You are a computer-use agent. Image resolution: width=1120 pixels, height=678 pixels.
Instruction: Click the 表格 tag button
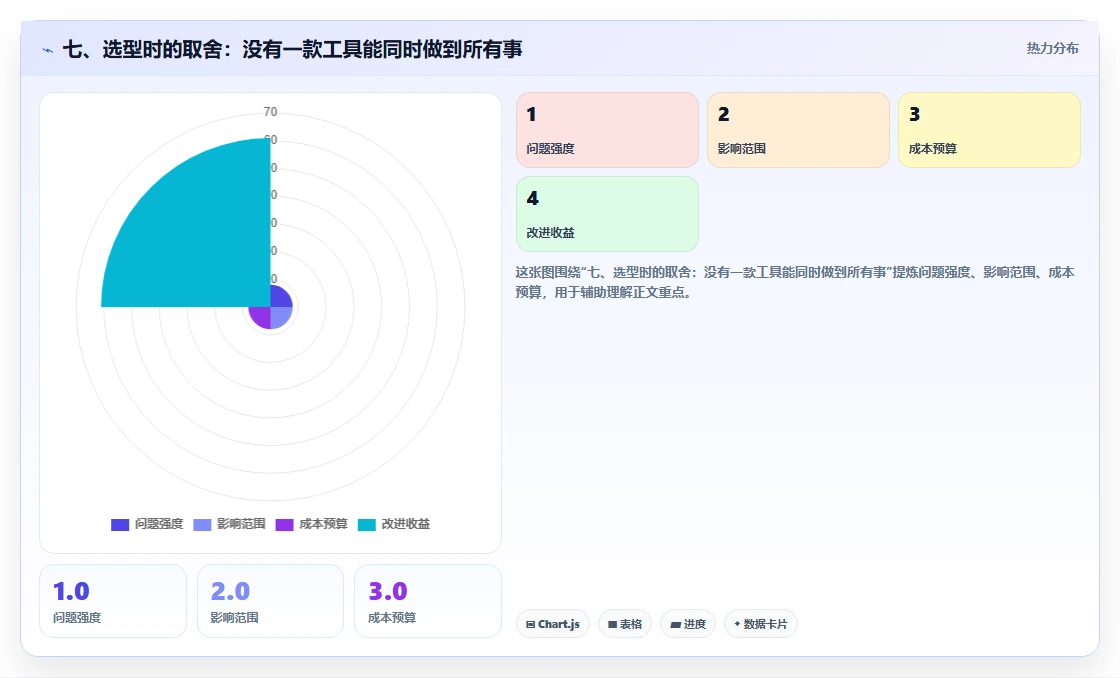click(x=625, y=624)
